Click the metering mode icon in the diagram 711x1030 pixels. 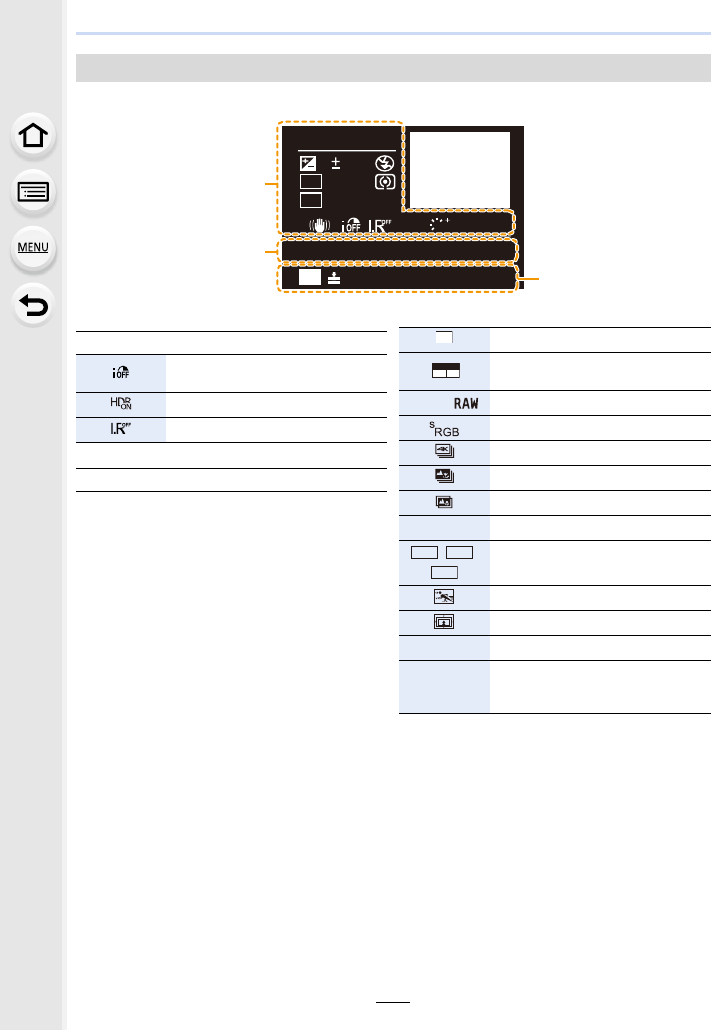coord(385,181)
